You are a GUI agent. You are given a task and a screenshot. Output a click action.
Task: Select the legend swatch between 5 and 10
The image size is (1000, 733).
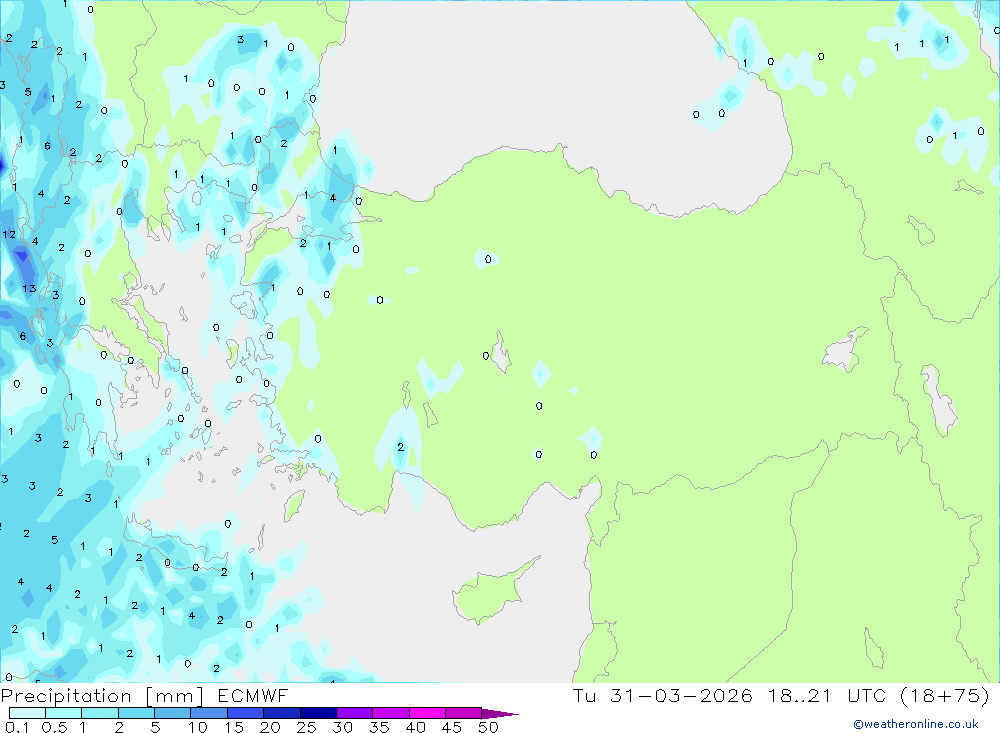pos(173,713)
